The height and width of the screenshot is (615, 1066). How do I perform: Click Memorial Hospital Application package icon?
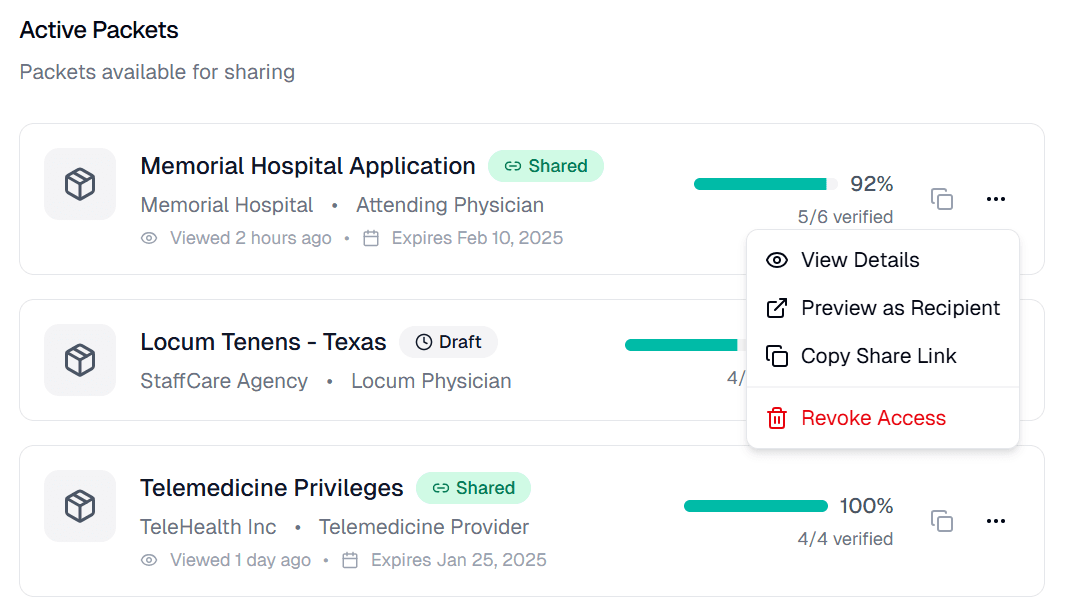(x=80, y=184)
